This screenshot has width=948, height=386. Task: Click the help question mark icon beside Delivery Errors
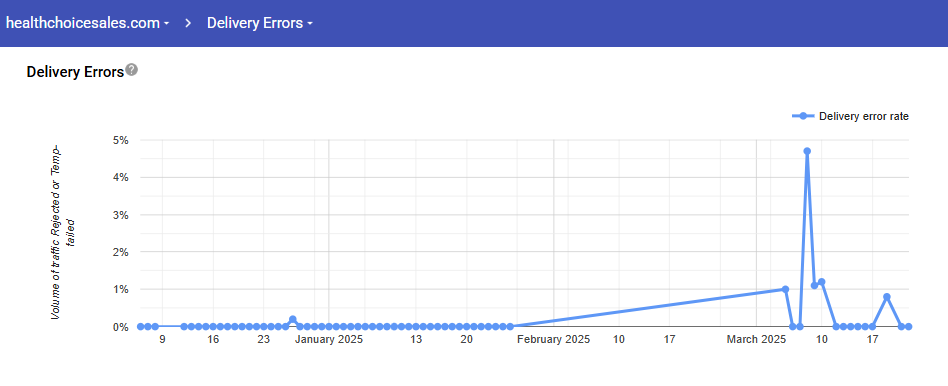point(132,70)
